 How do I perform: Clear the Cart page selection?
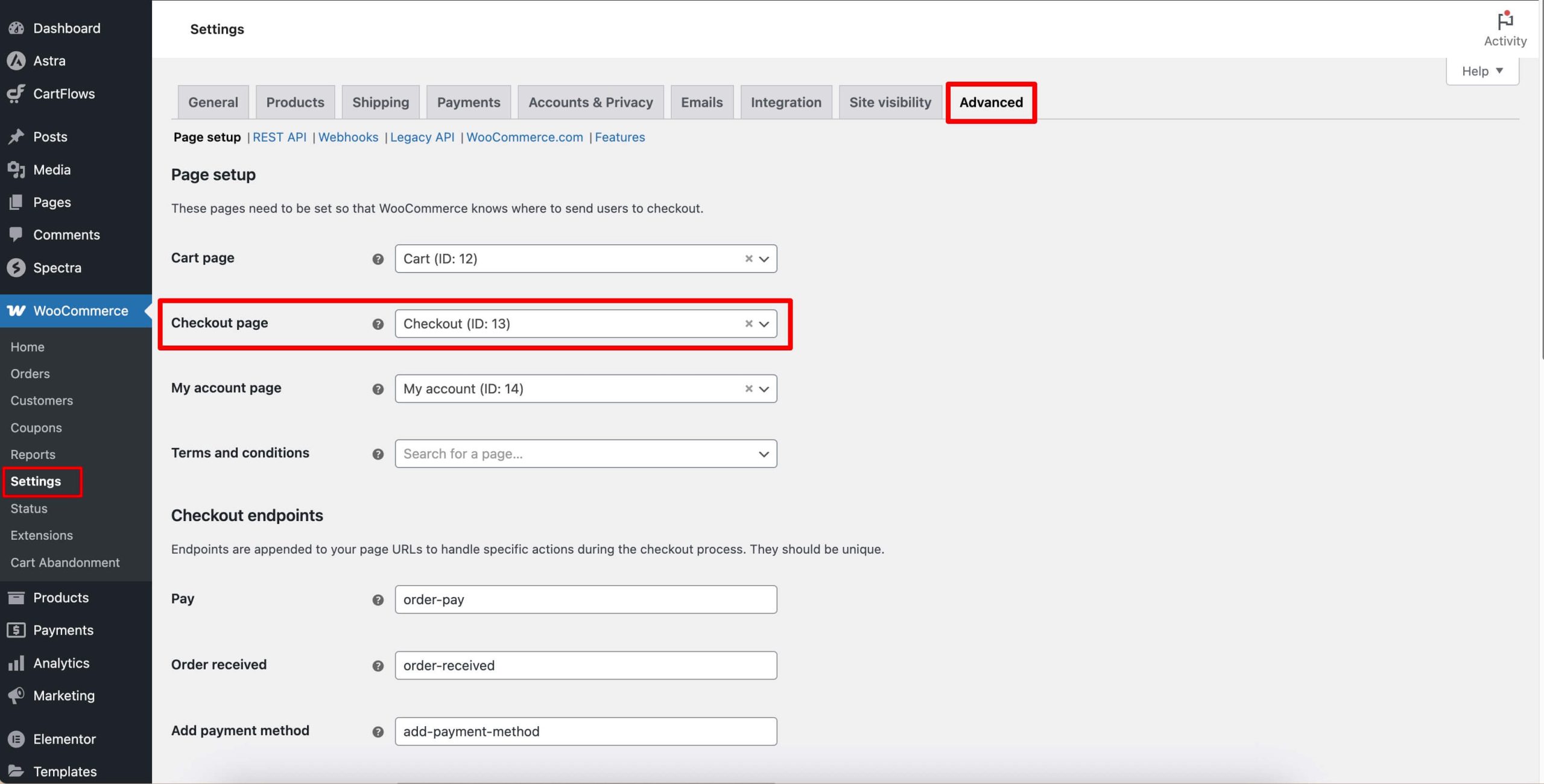click(748, 259)
